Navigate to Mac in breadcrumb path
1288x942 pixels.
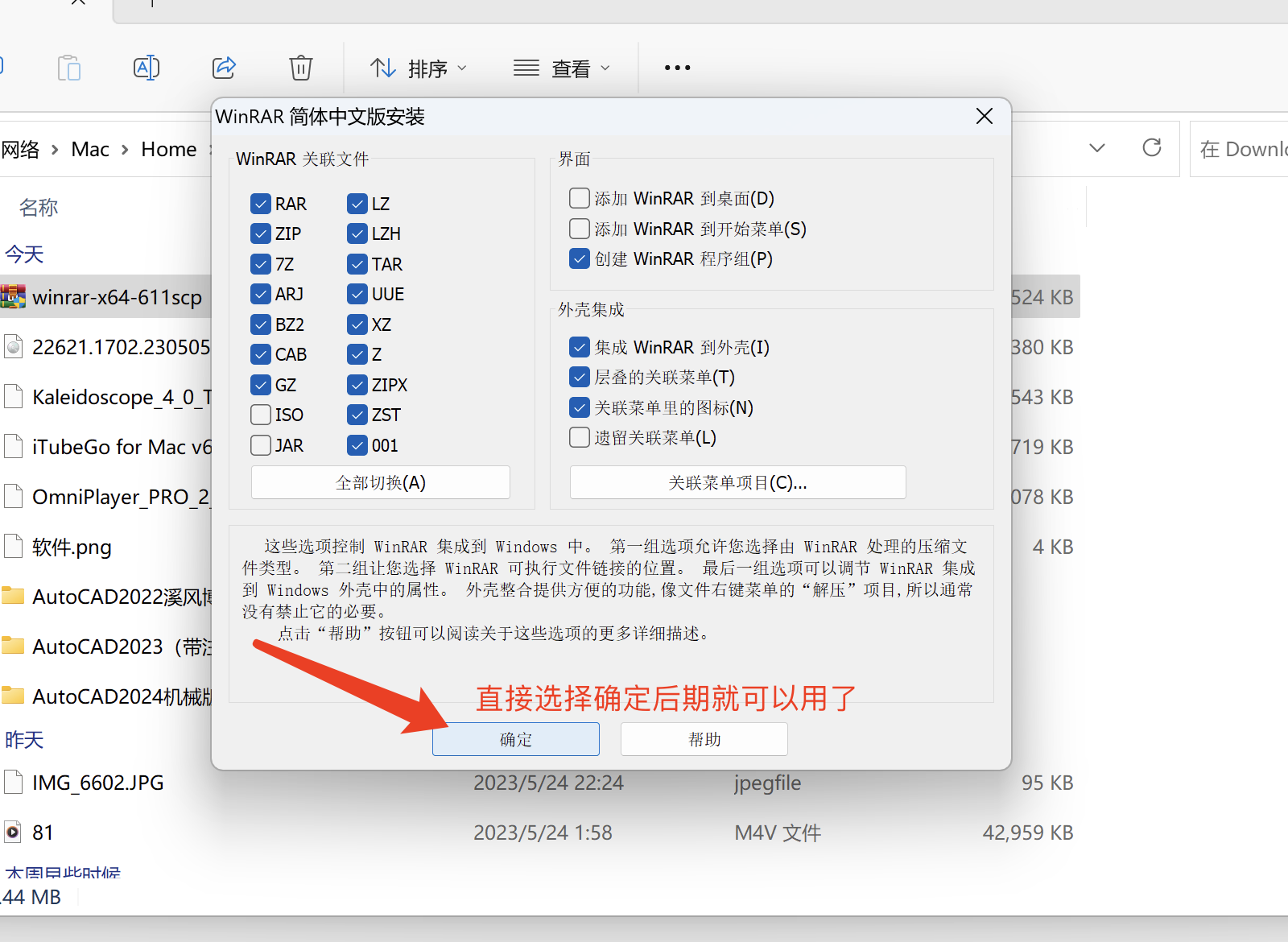(x=90, y=149)
